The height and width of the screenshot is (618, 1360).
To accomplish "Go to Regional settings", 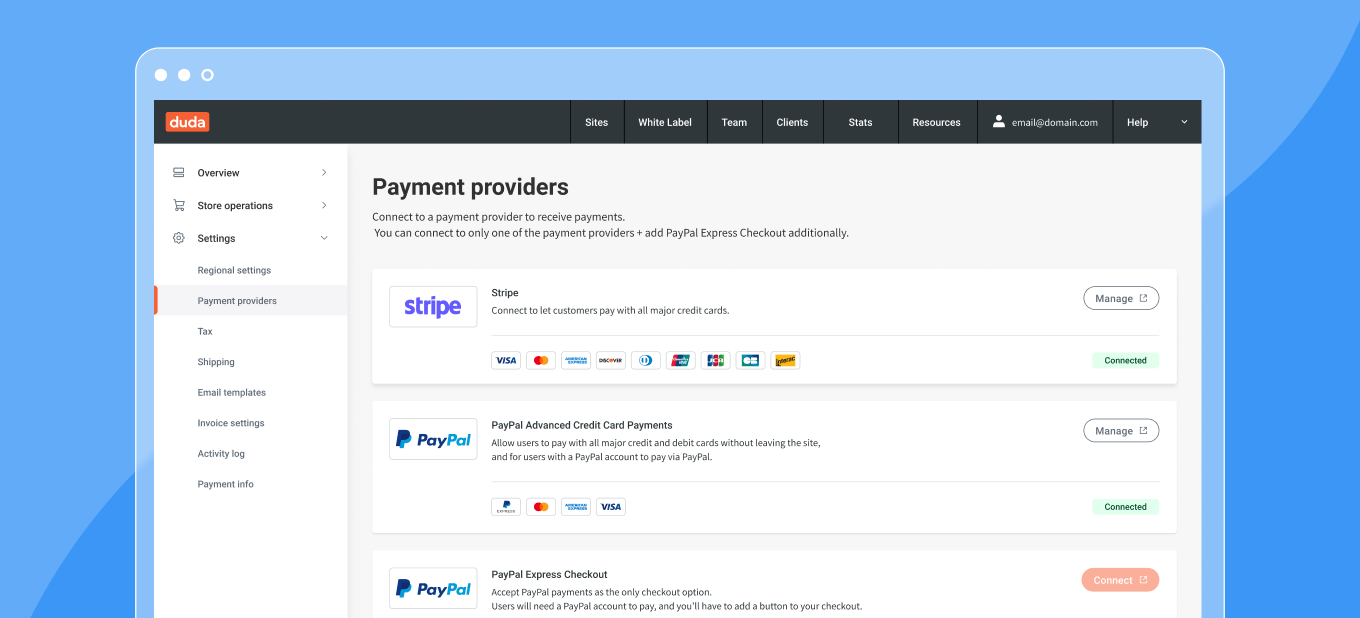I will [234, 270].
